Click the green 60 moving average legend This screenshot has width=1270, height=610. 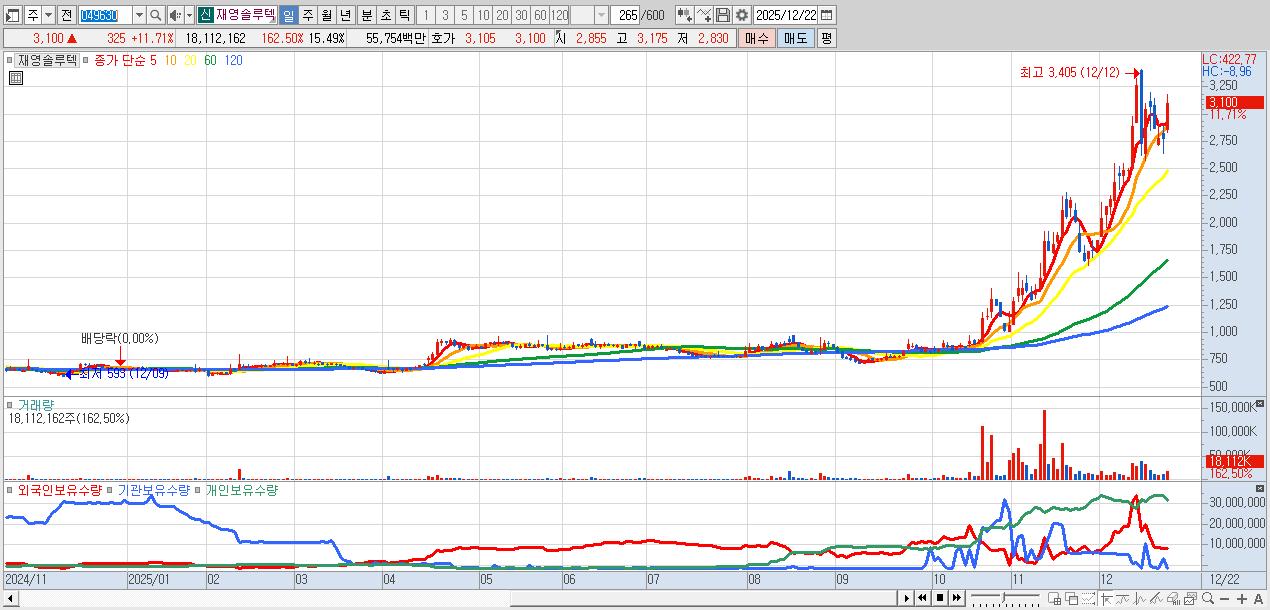210,60
